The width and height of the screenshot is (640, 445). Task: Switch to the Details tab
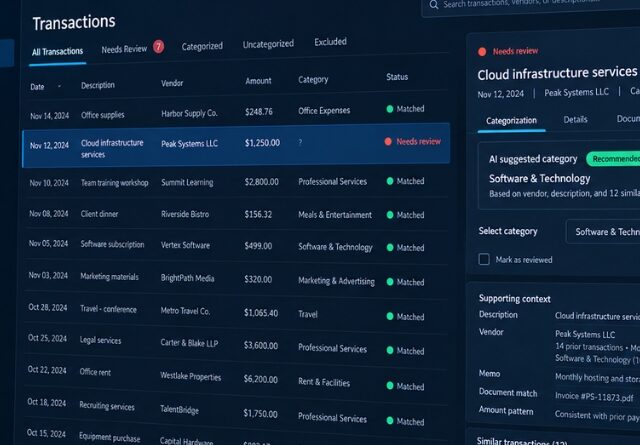click(x=575, y=120)
